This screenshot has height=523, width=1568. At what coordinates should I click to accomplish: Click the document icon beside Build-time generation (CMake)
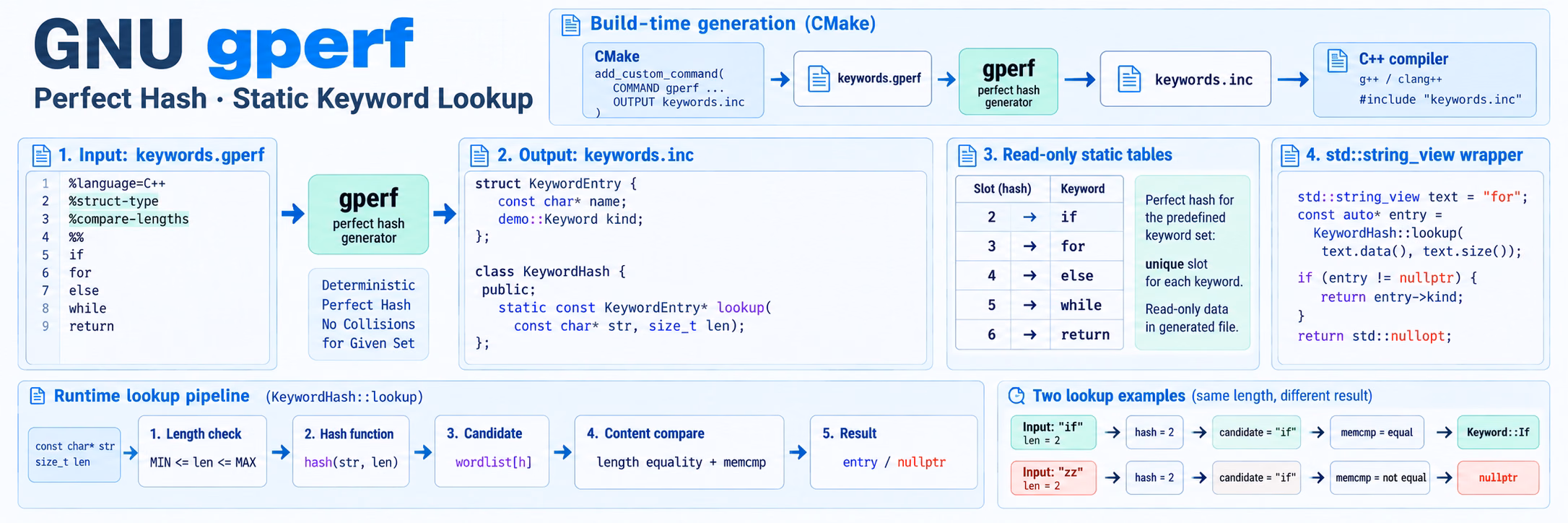tap(570, 25)
